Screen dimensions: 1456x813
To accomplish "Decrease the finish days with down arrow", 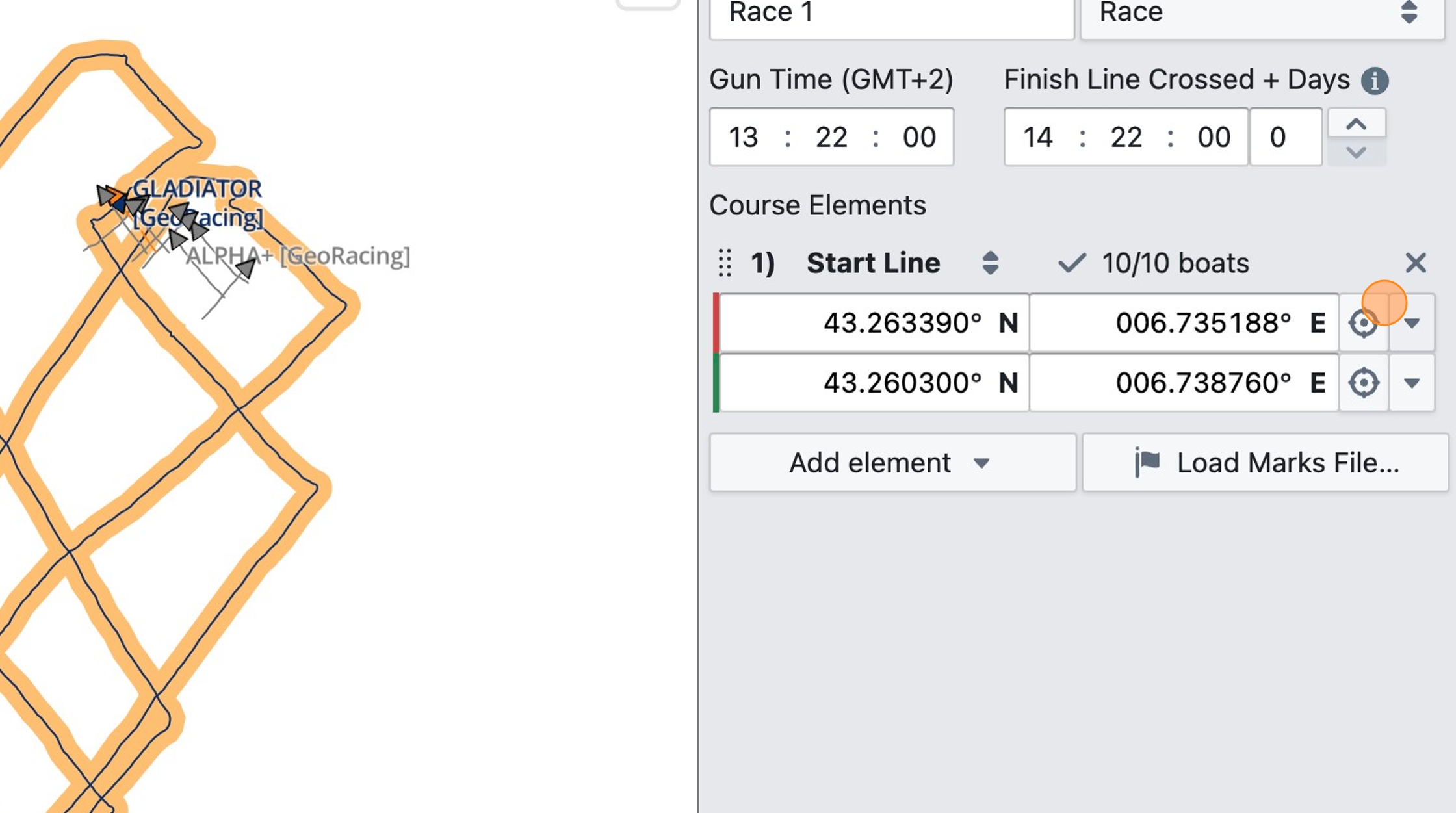I will click(x=1356, y=152).
